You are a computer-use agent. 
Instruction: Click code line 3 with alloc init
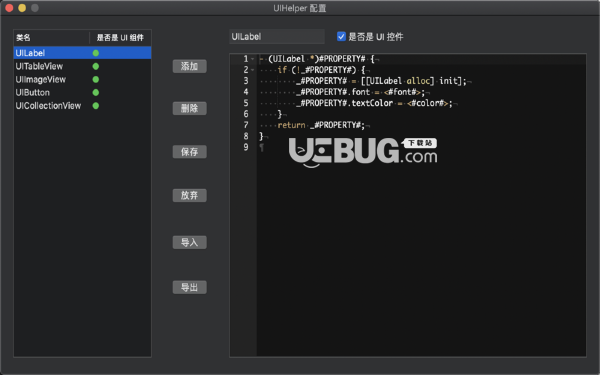pos(384,81)
